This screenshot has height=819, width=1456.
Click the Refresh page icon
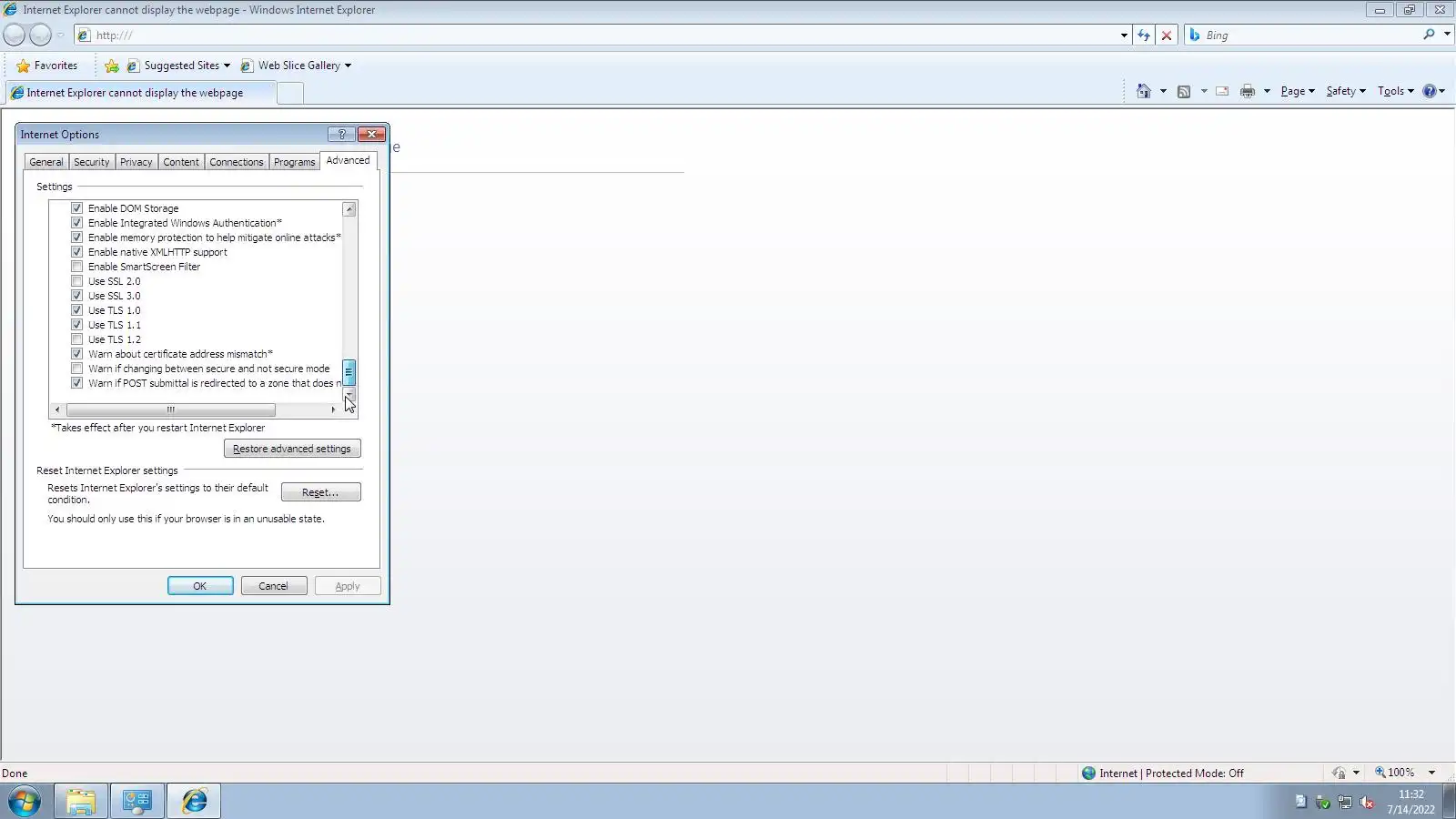click(x=1144, y=35)
